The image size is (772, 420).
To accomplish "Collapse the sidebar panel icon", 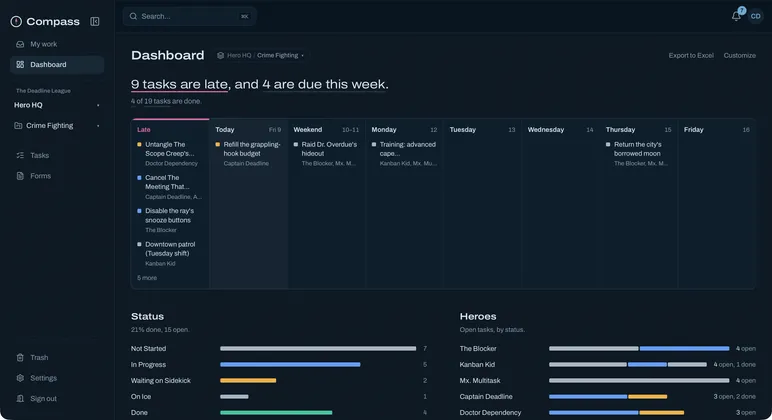I will click(x=95, y=21).
